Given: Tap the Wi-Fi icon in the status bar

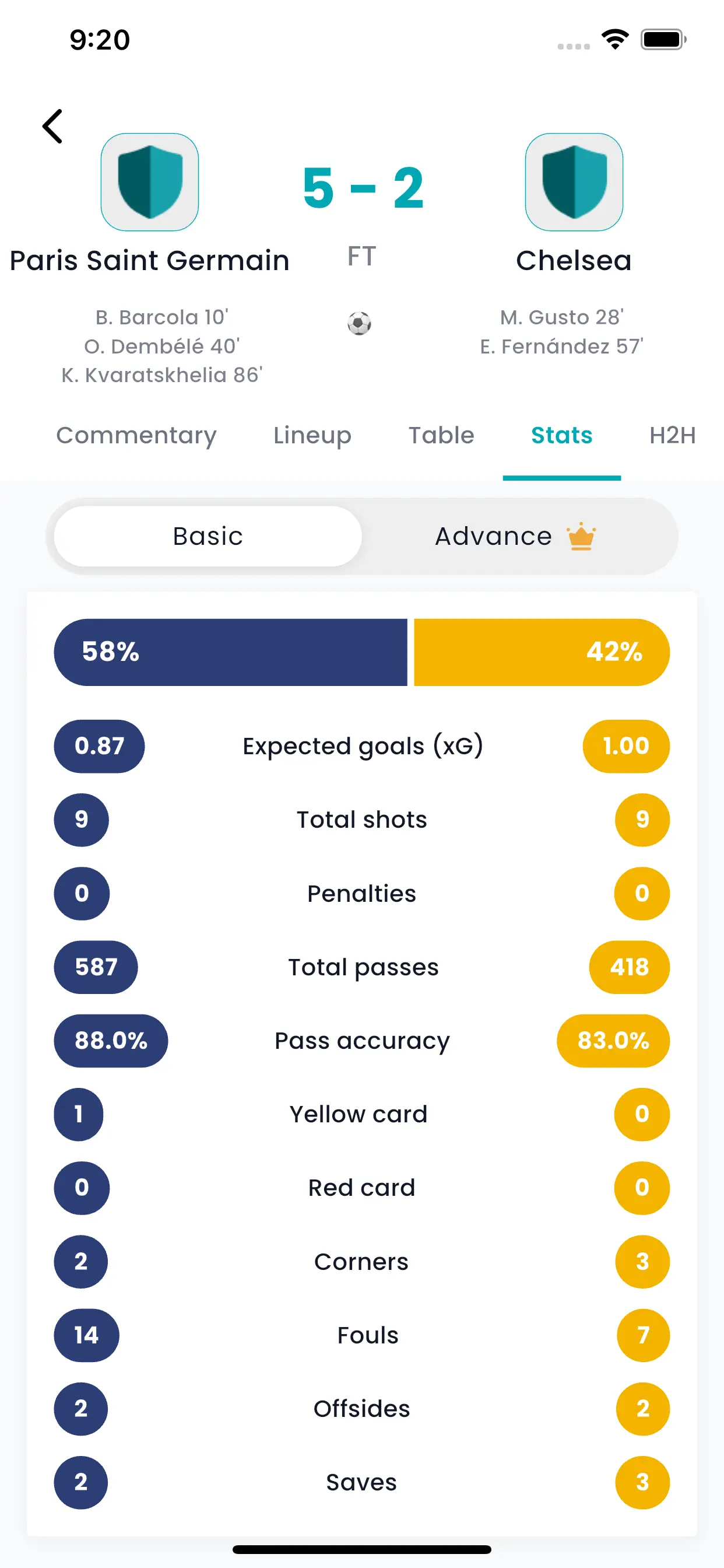Looking at the screenshot, I should [614, 38].
